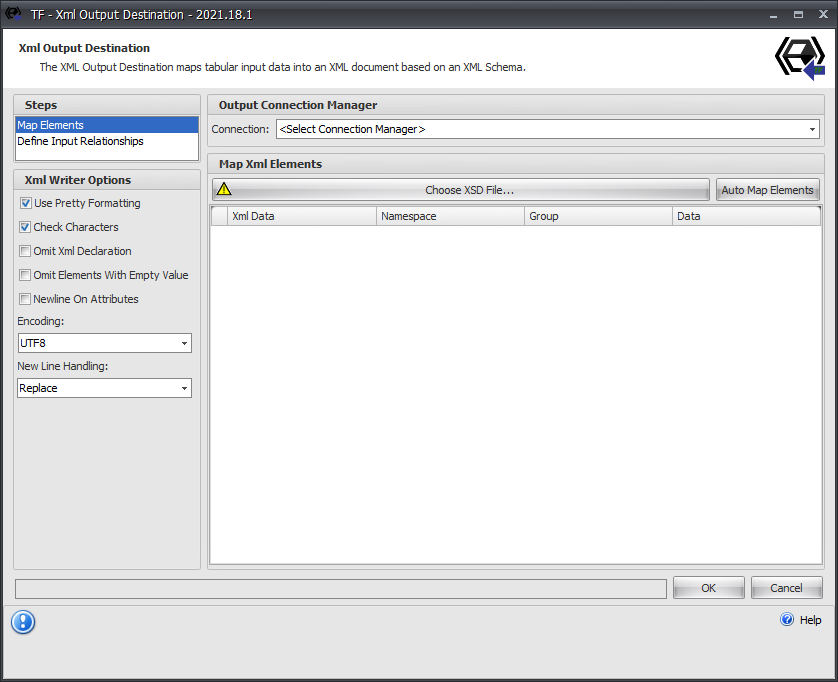Click the Help link at bottom right
Screen dimensions: 838x682
pyautogui.click(x=809, y=620)
